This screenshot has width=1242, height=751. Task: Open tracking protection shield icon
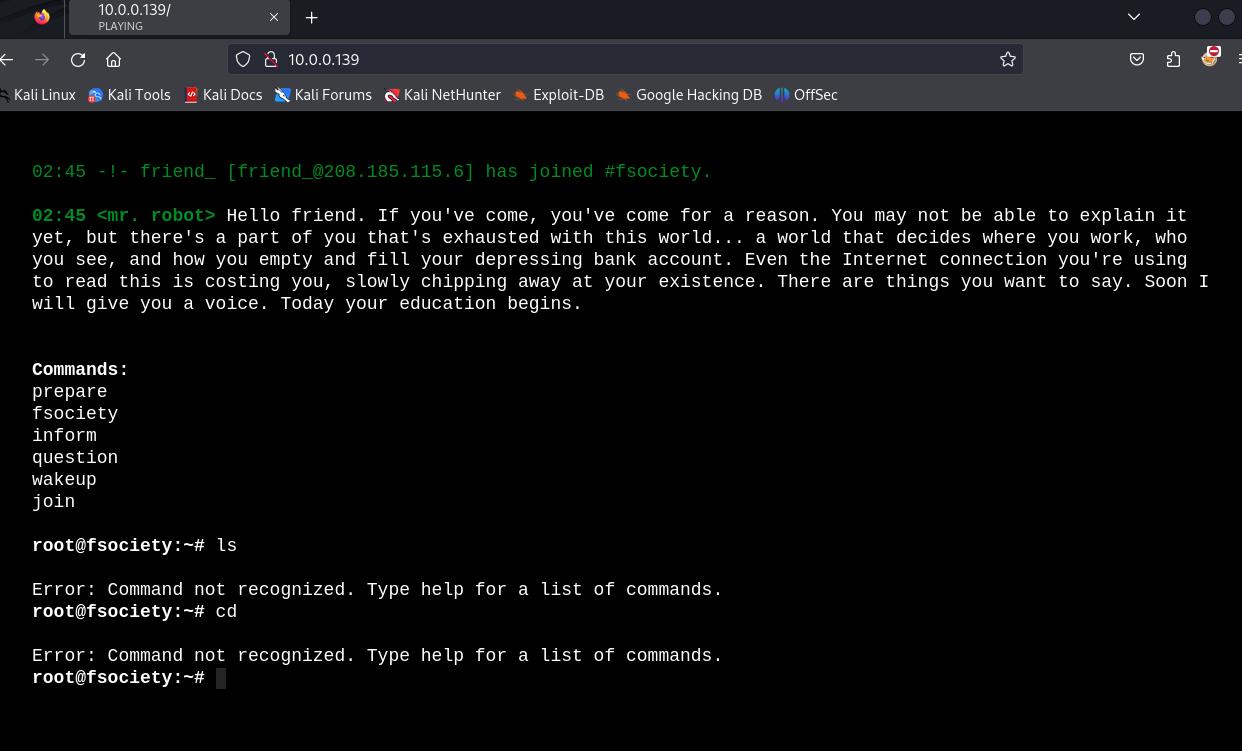pyautogui.click(x=243, y=60)
